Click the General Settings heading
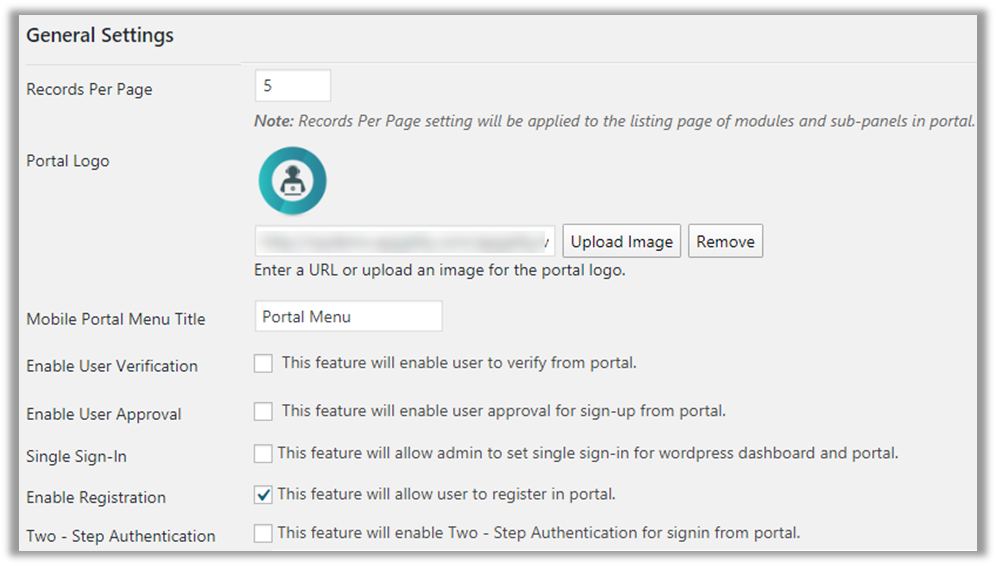996x566 pixels. click(100, 36)
